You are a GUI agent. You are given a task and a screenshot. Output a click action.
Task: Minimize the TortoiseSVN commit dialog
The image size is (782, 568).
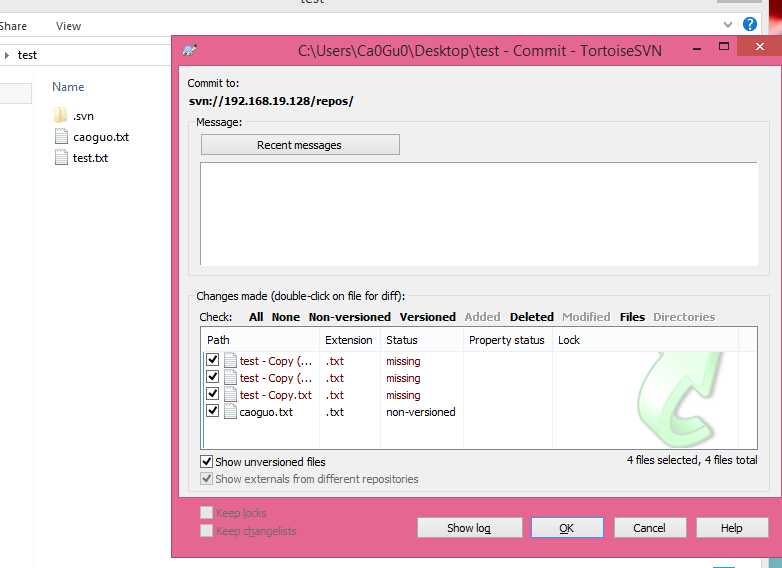tap(697, 49)
